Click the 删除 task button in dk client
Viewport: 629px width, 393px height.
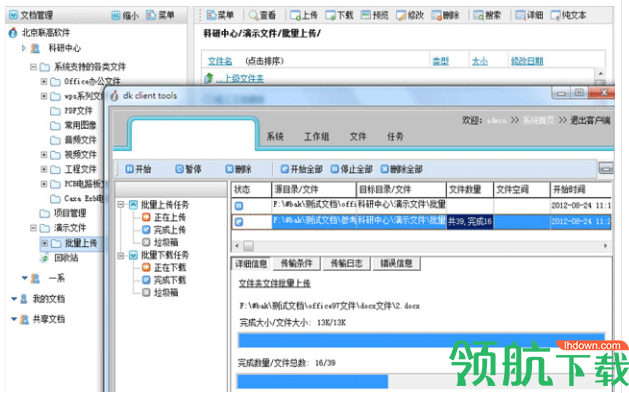point(238,169)
